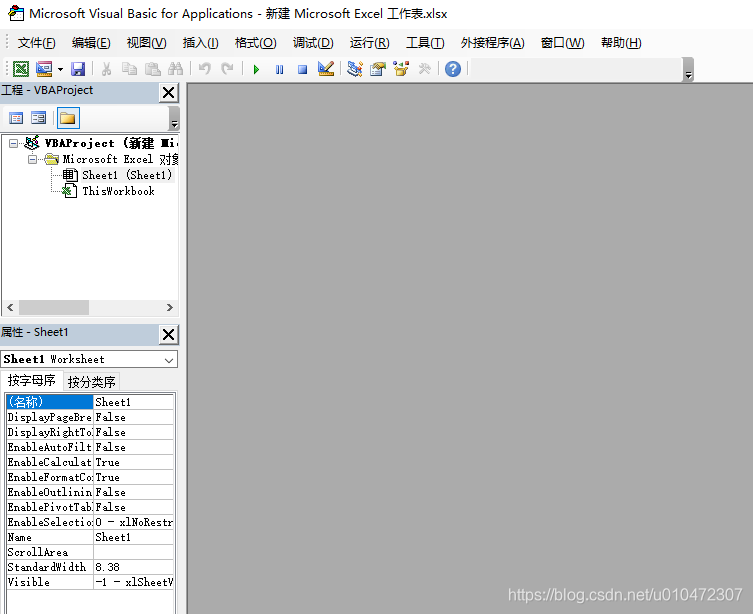This screenshot has width=753, height=614.
Task: Click the Paste clipboard icon
Action: click(153, 69)
